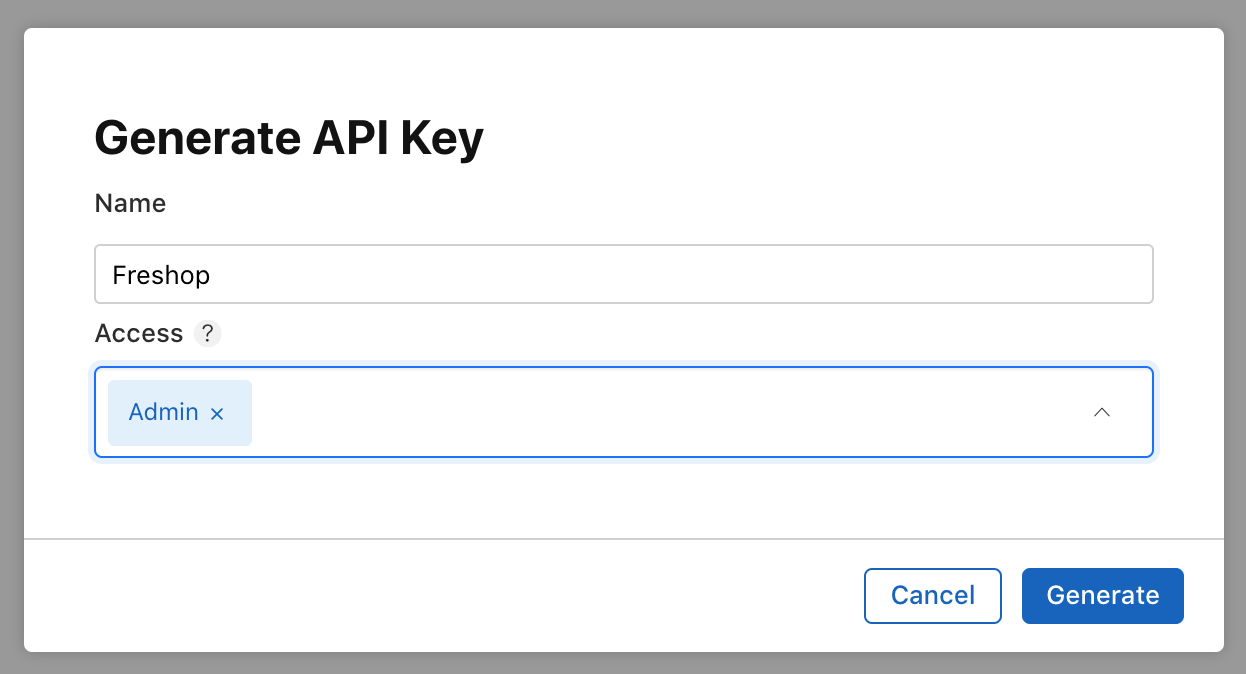Click the Name field label
1246x674 pixels.
pyautogui.click(x=130, y=204)
